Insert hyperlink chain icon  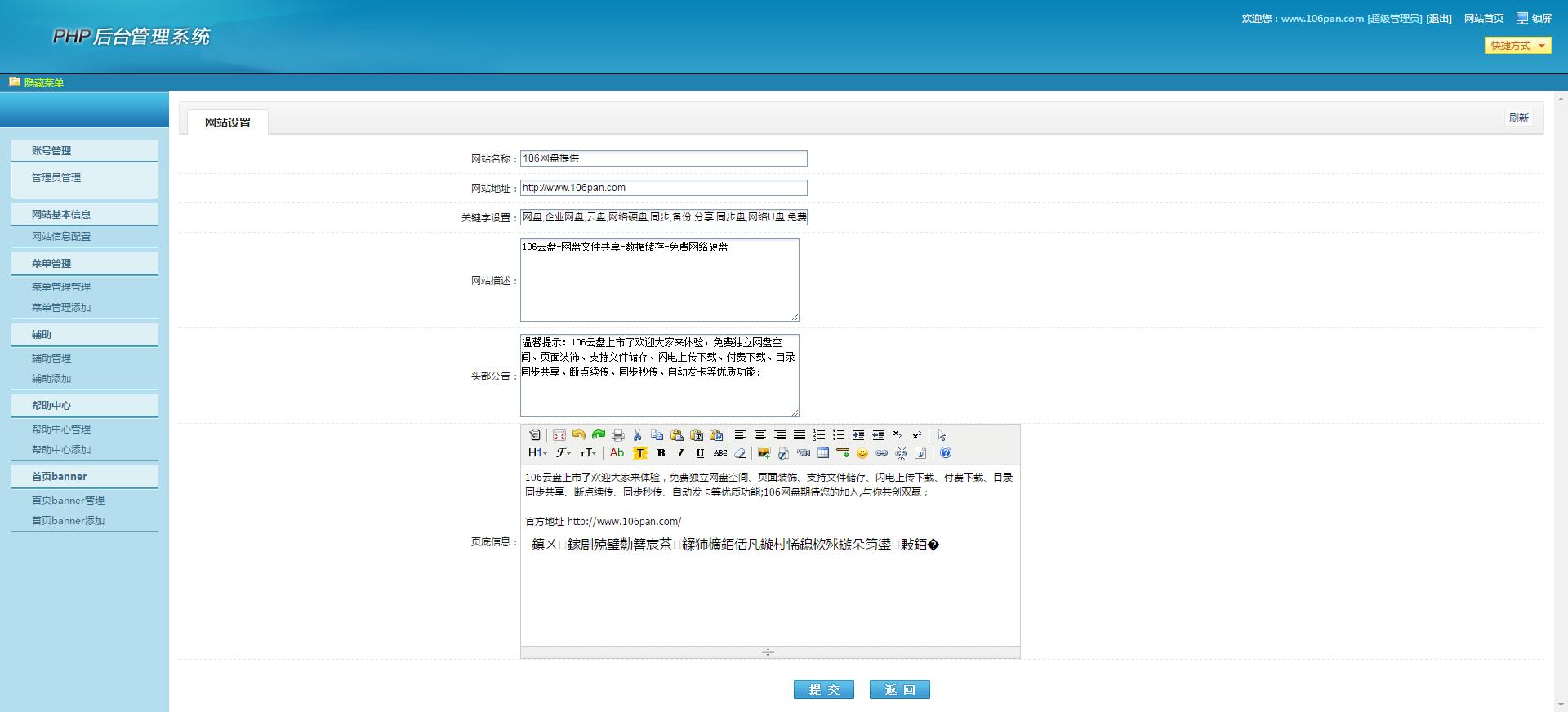[x=882, y=453]
